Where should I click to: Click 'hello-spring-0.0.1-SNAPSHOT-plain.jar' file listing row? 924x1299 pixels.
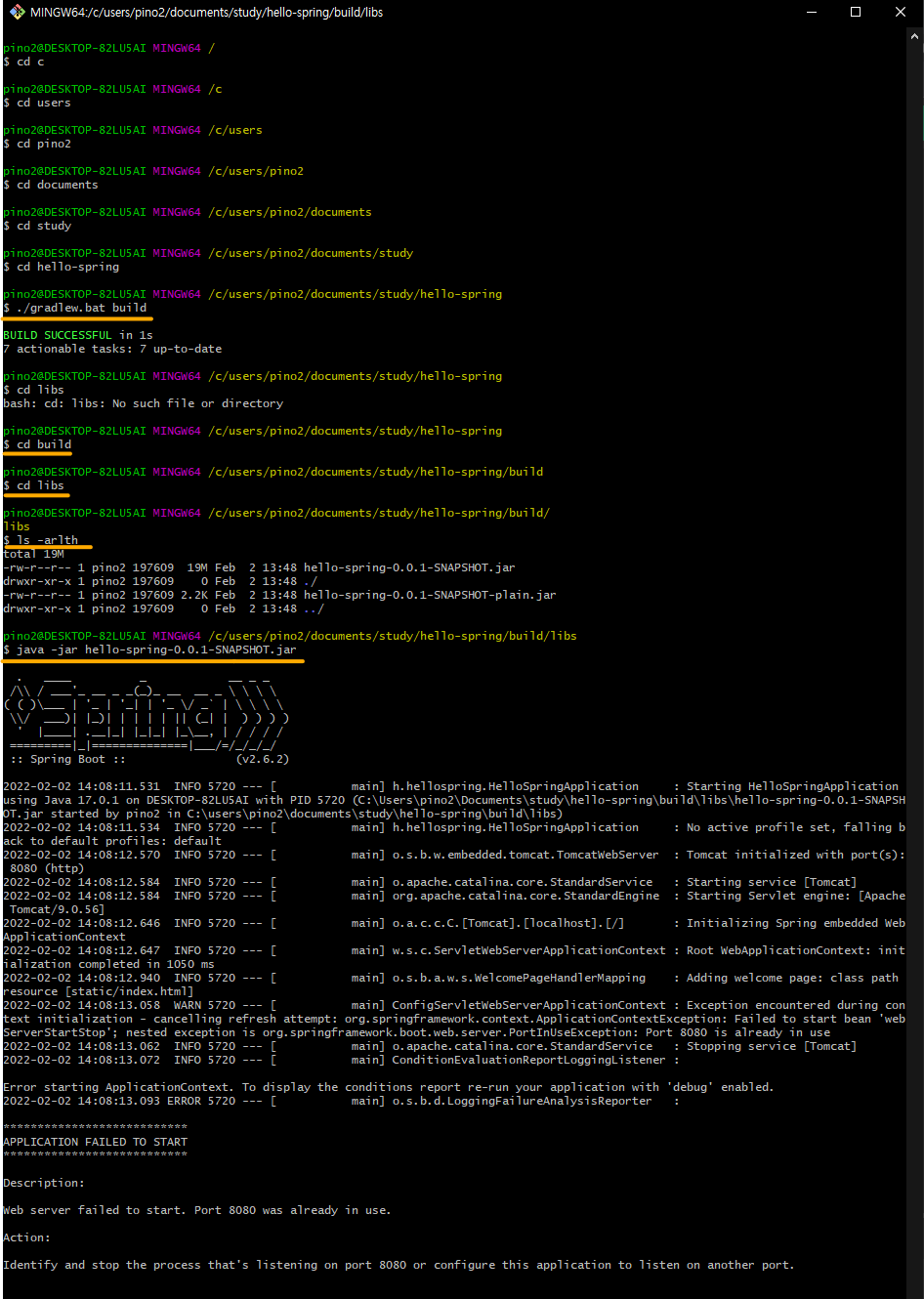(x=279, y=595)
